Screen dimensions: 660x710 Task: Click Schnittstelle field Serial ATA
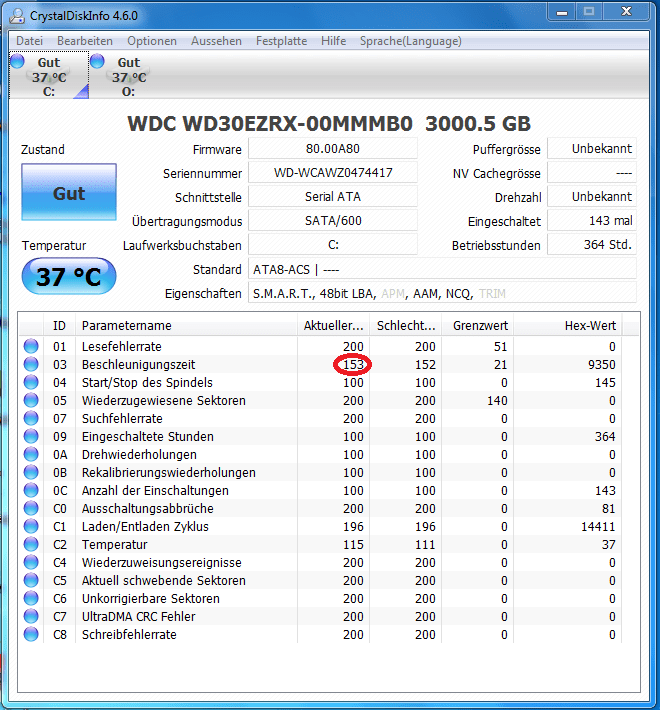coord(333,197)
